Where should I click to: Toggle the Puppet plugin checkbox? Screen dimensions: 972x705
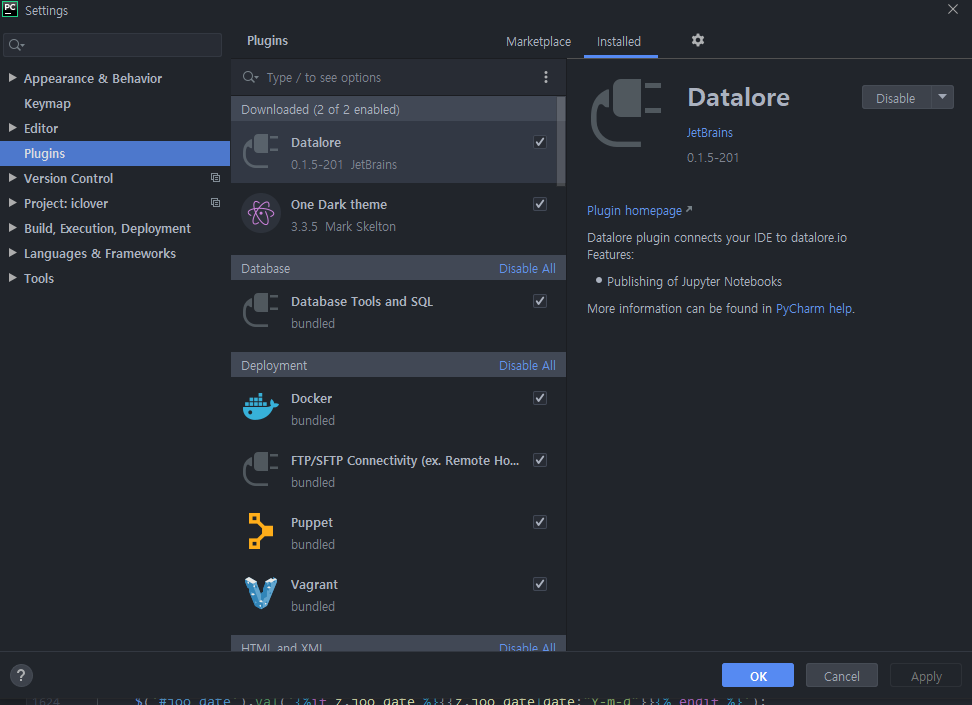(x=540, y=522)
